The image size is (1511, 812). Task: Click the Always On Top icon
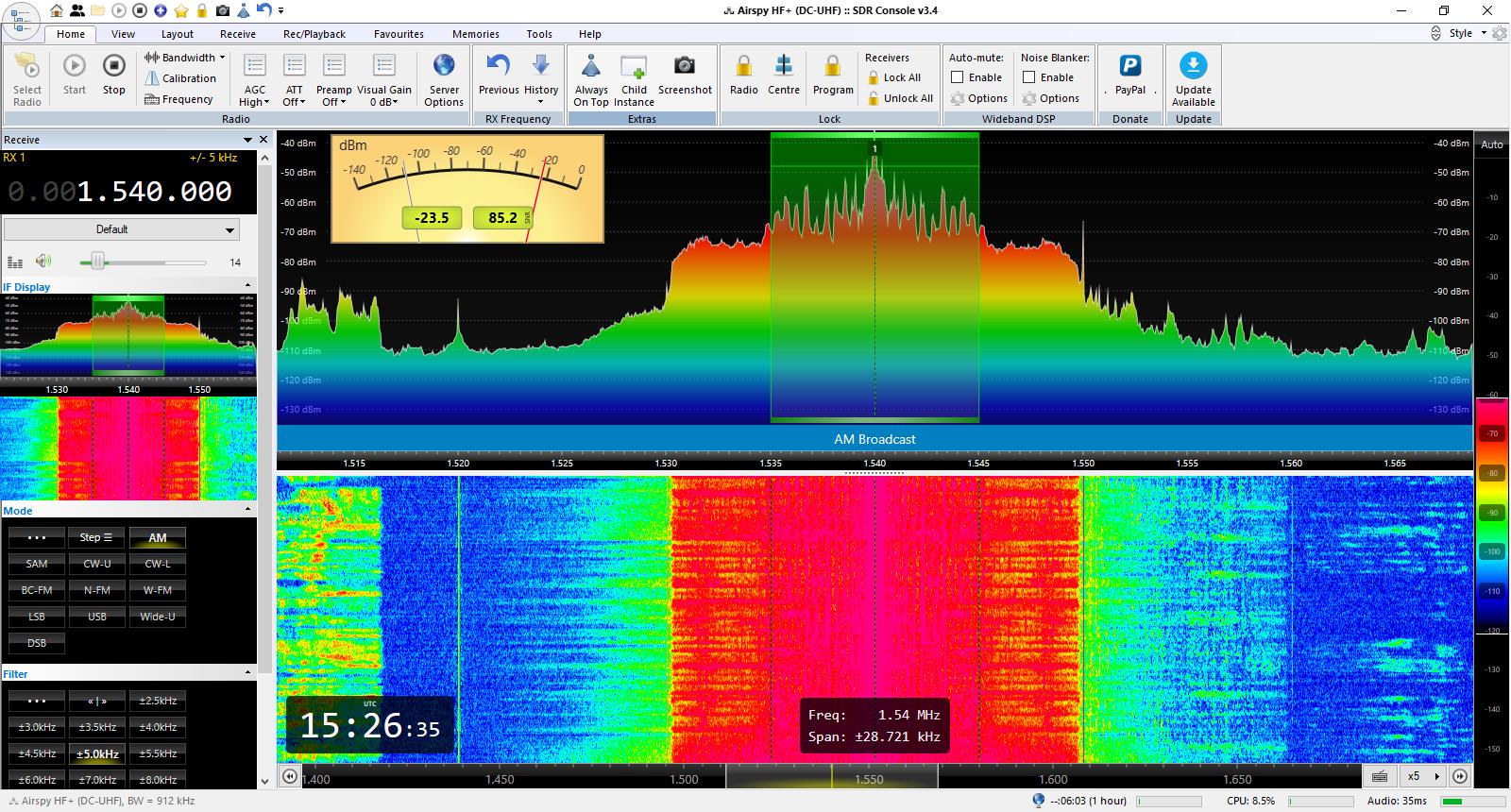pos(591,66)
